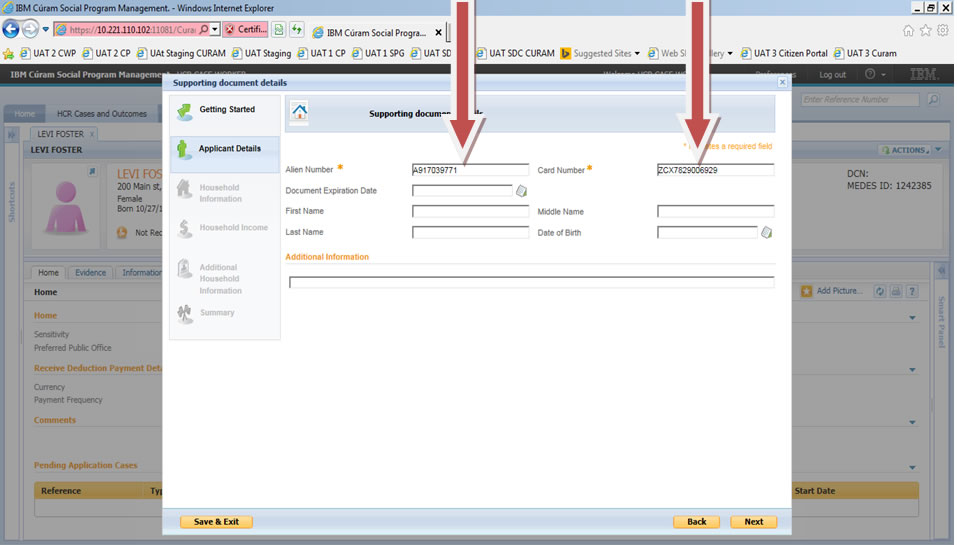This screenshot has height=545, width=957.
Task: Click the Add Picture star icon
Action: [806, 291]
